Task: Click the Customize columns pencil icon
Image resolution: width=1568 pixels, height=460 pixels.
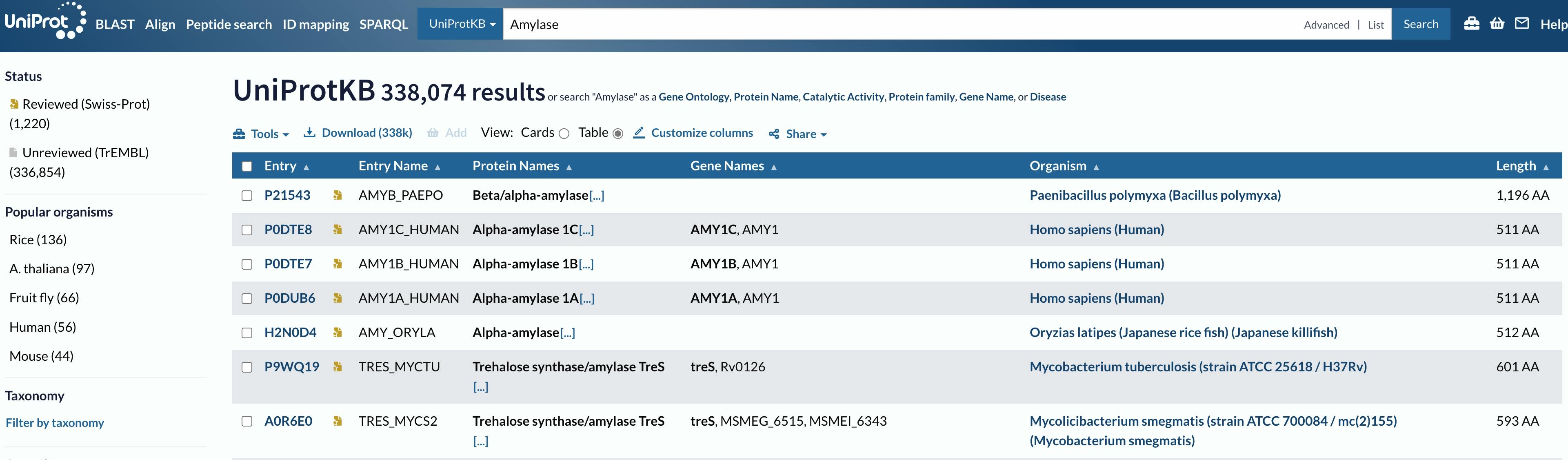Action: [x=639, y=133]
